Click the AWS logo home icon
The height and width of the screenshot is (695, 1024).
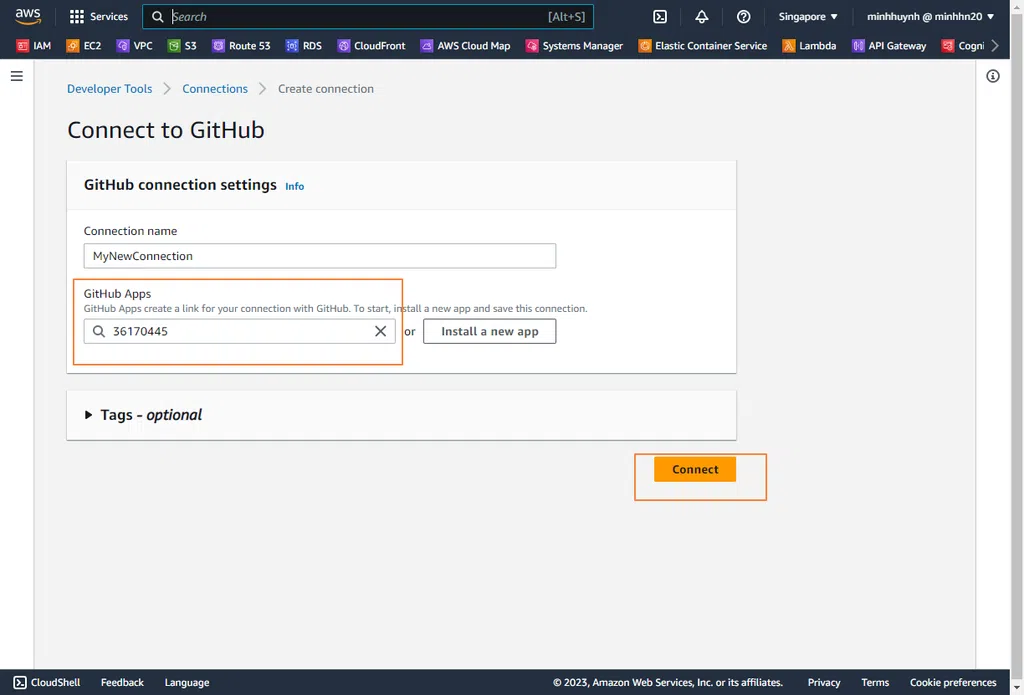28,16
